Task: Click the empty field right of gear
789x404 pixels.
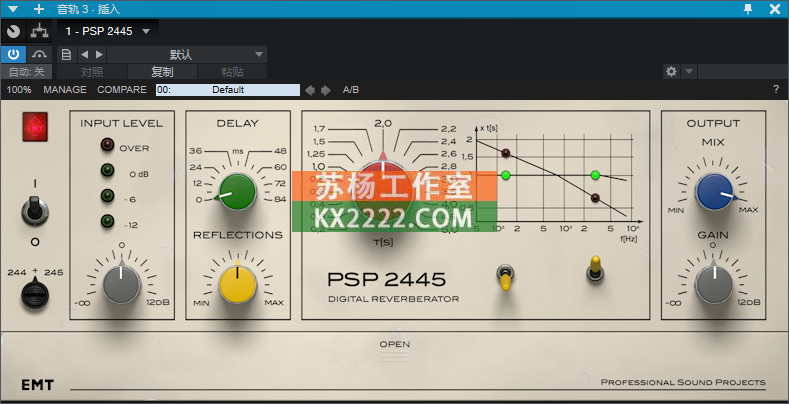Action: tap(742, 71)
